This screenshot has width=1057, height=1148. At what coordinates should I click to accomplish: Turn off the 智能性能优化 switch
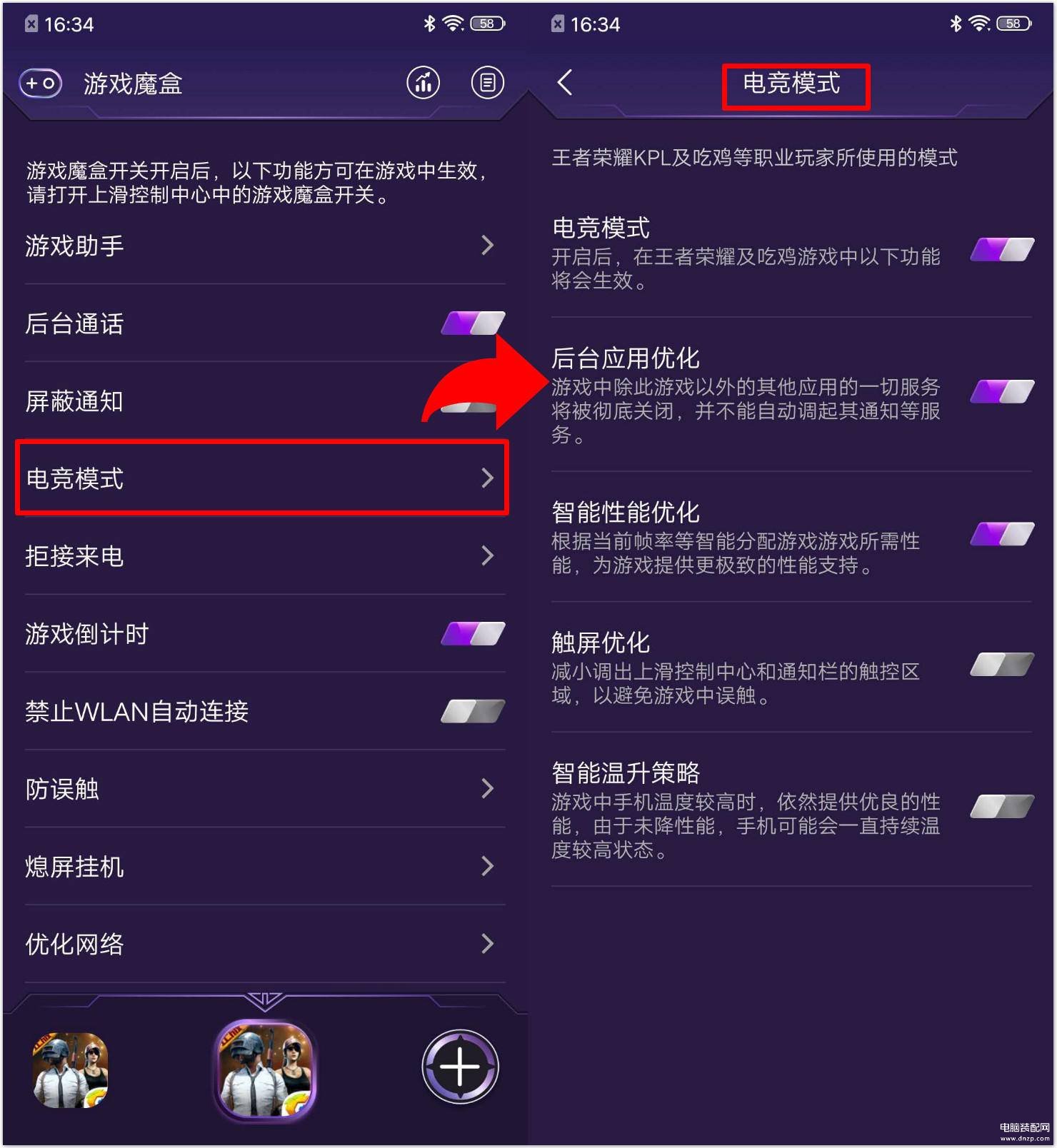(1002, 534)
